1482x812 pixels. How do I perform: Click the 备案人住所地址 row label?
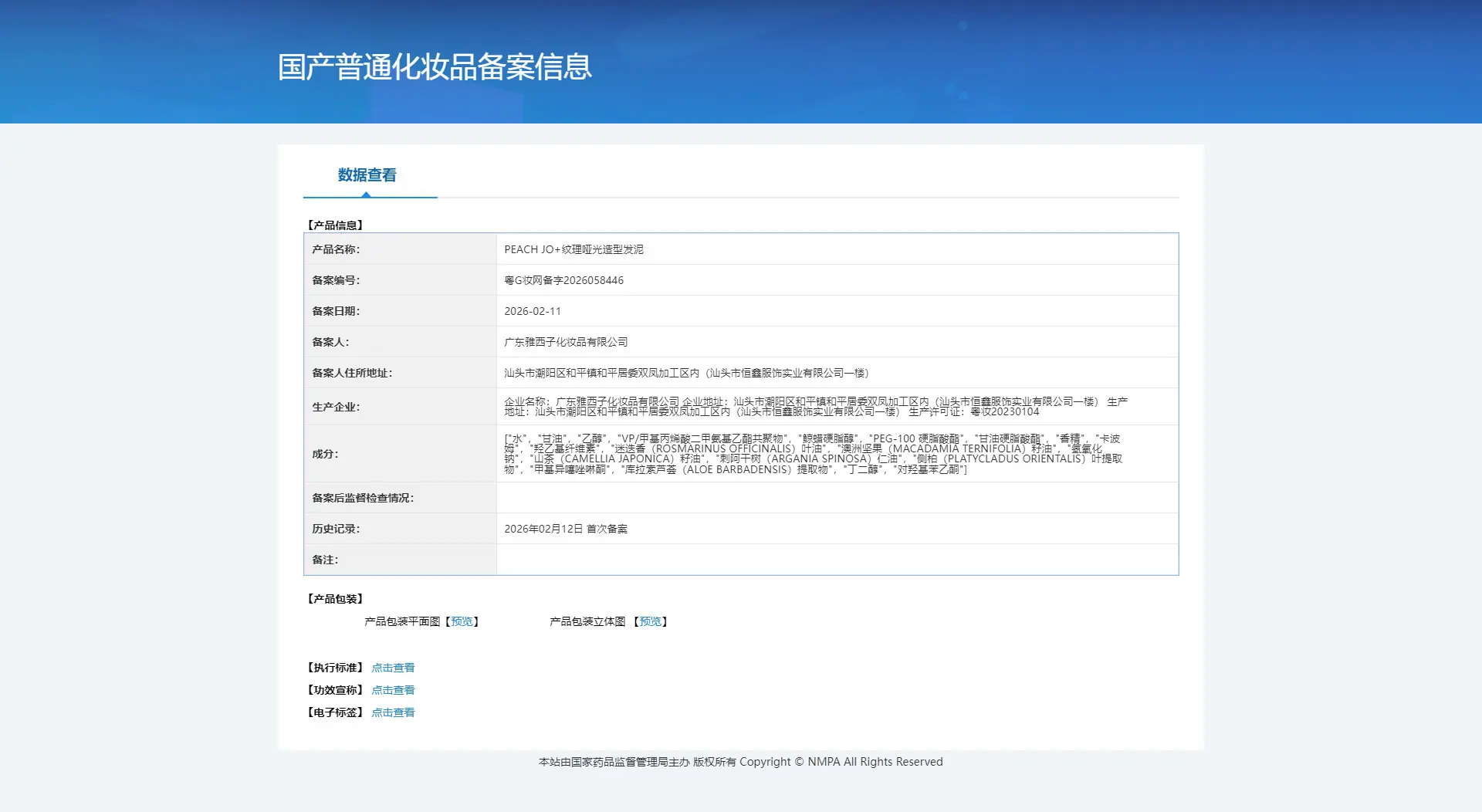pyautogui.click(x=352, y=373)
